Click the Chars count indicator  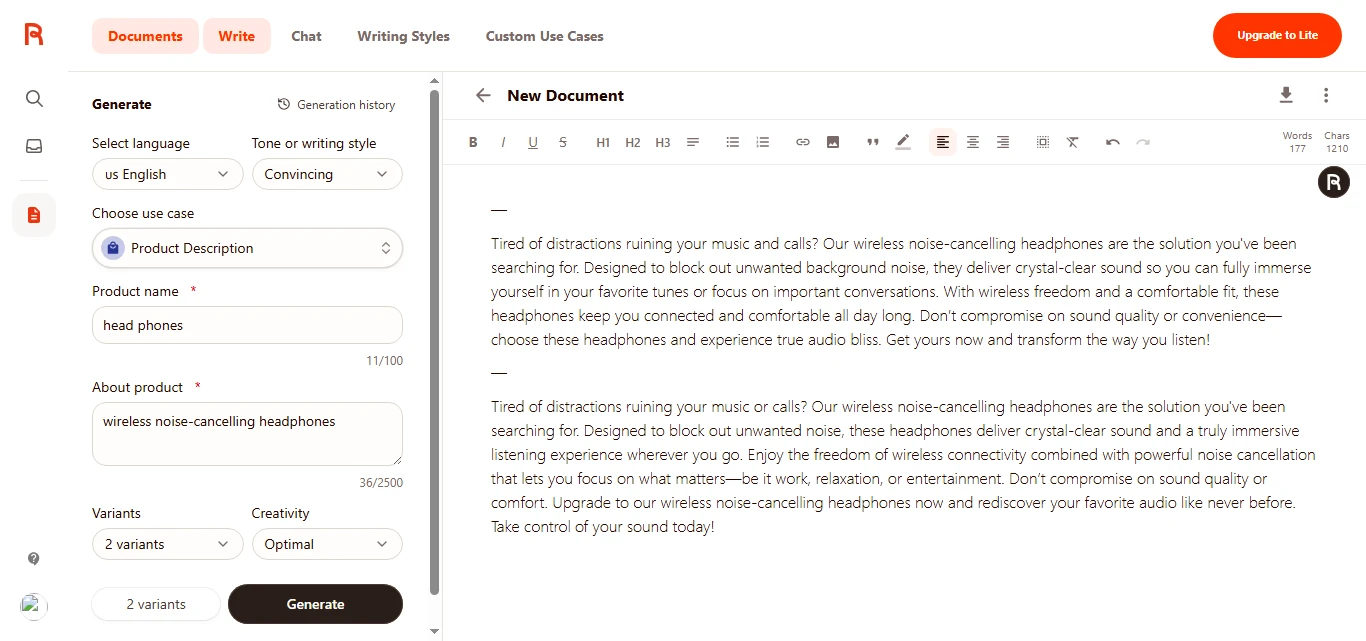(1337, 142)
